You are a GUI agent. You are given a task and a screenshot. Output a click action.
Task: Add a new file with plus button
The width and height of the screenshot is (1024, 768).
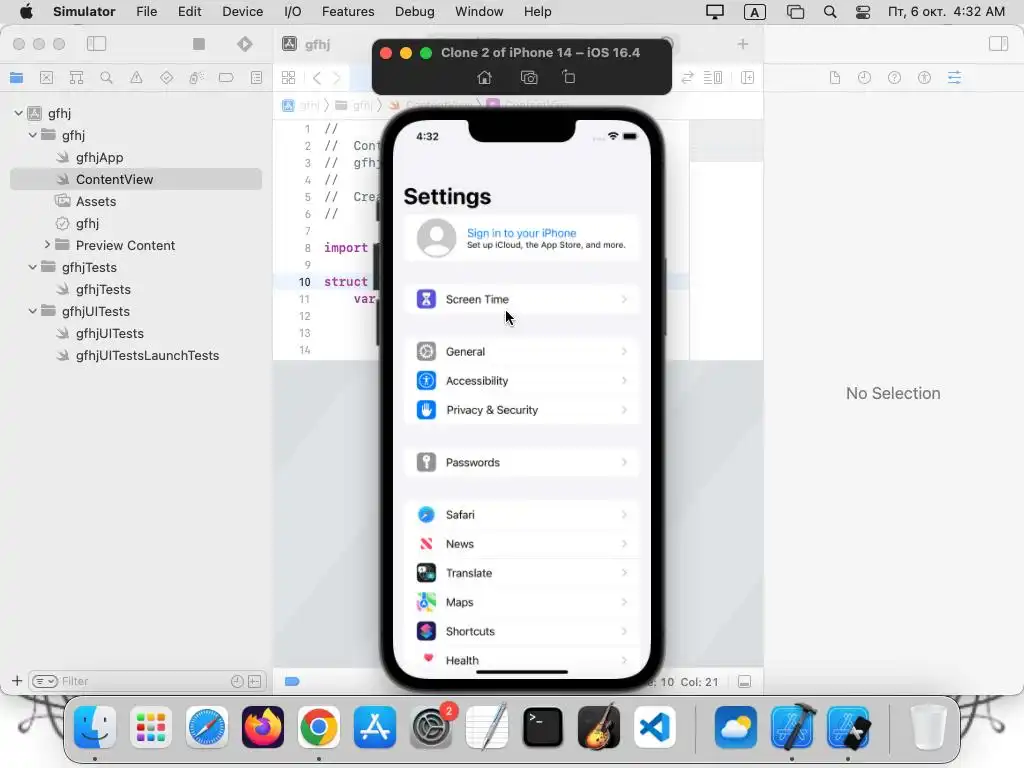[17, 681]
